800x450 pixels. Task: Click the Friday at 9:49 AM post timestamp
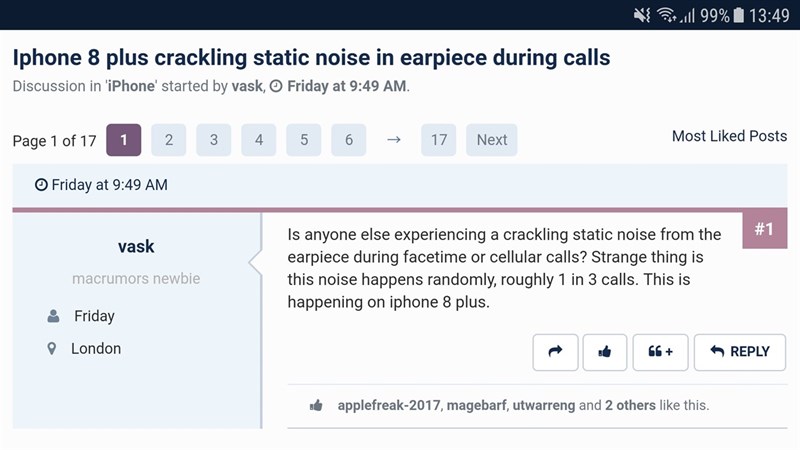click(101, 185)
